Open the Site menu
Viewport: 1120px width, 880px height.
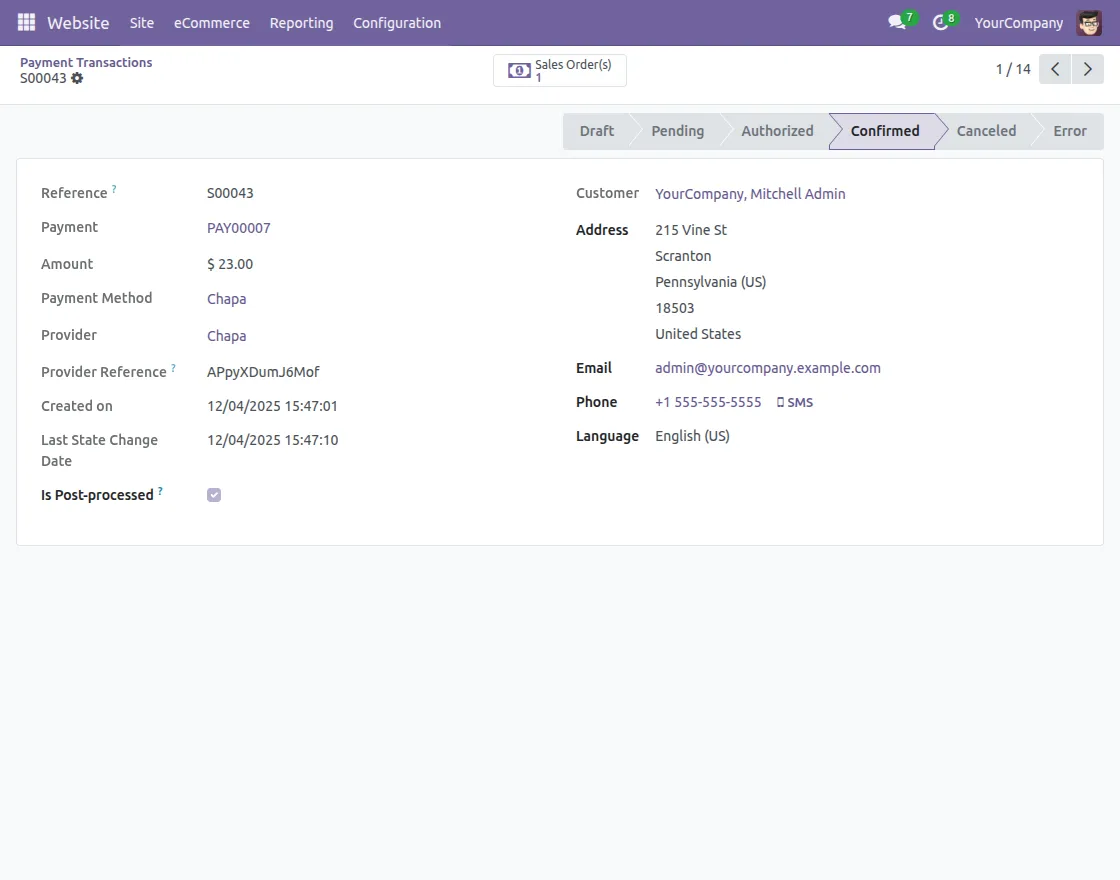[x=141, y=22]
